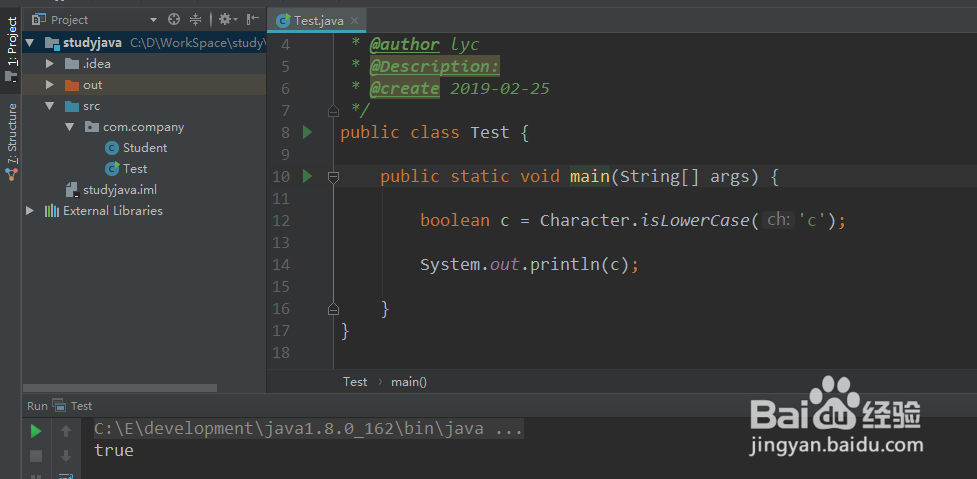
Task: Click the @author tag in comment
Action: [x=405, y=44]
